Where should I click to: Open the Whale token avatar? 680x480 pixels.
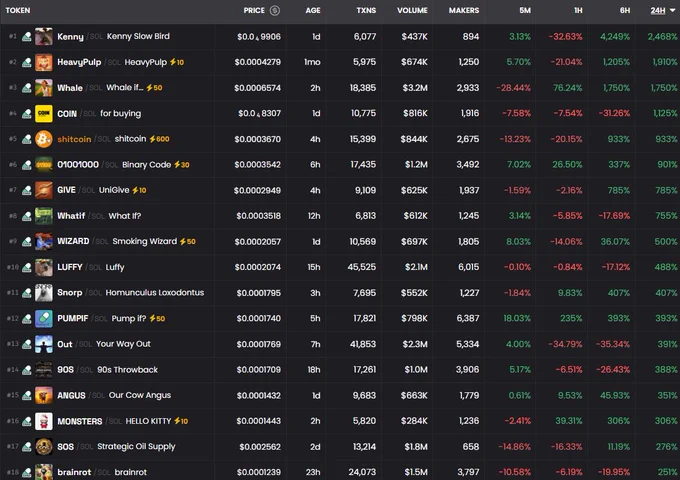pos(44,88)
